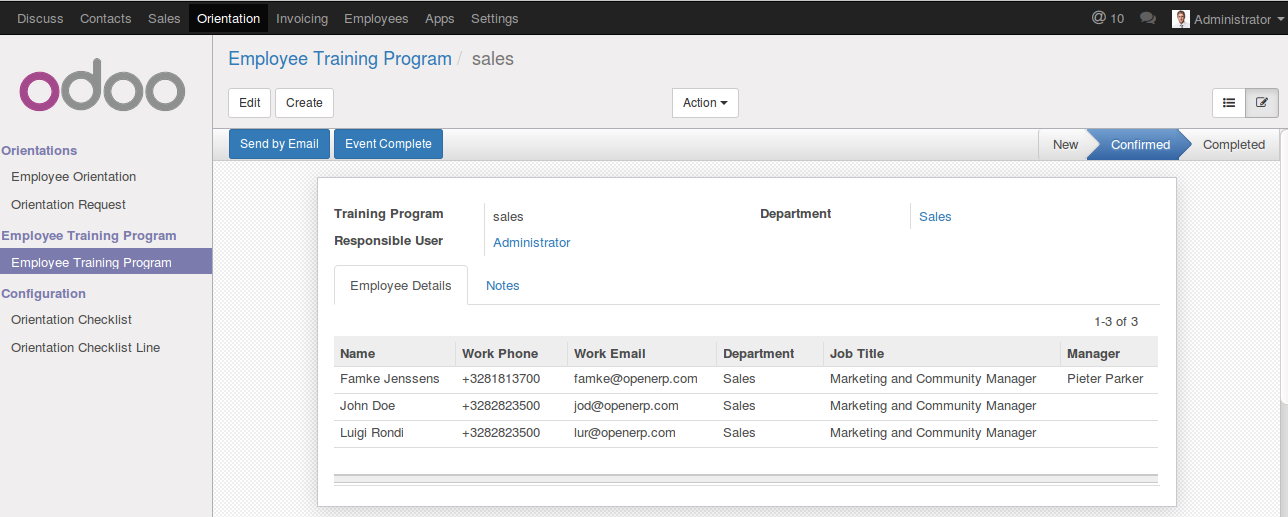Open the chat conversations icon

point(1148,19)
